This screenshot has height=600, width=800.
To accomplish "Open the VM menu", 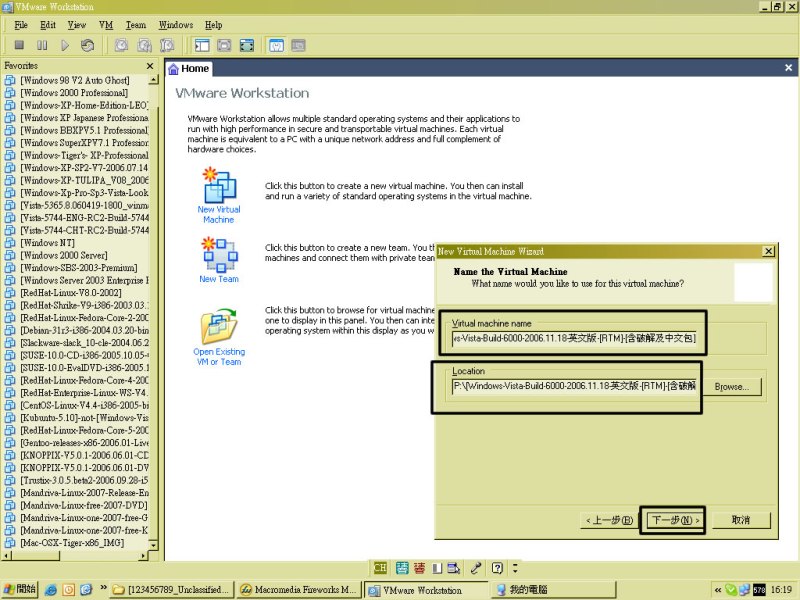I will (106, 24).
